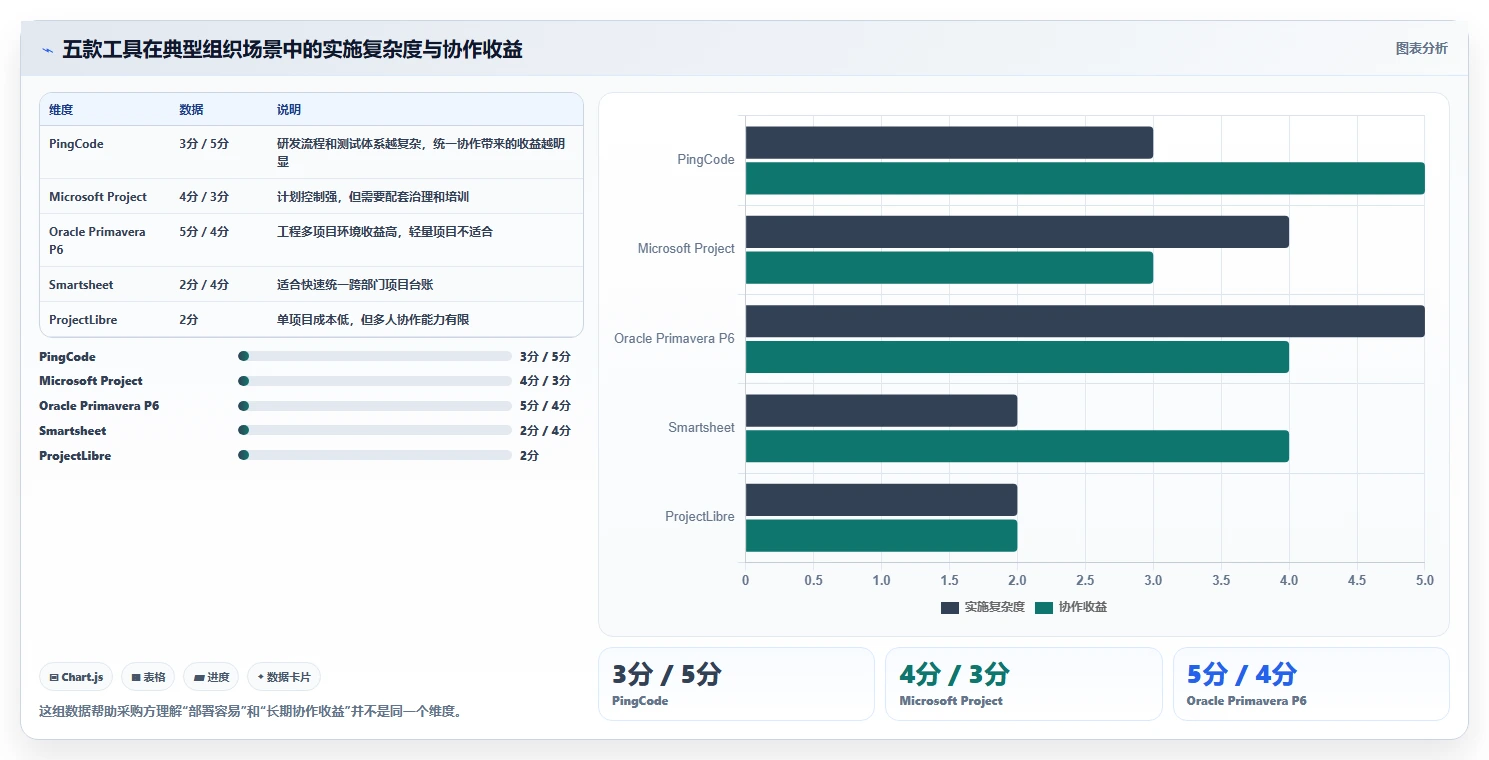
Task: Click the 工程多项目环境收益高 description
Action: 385,232
